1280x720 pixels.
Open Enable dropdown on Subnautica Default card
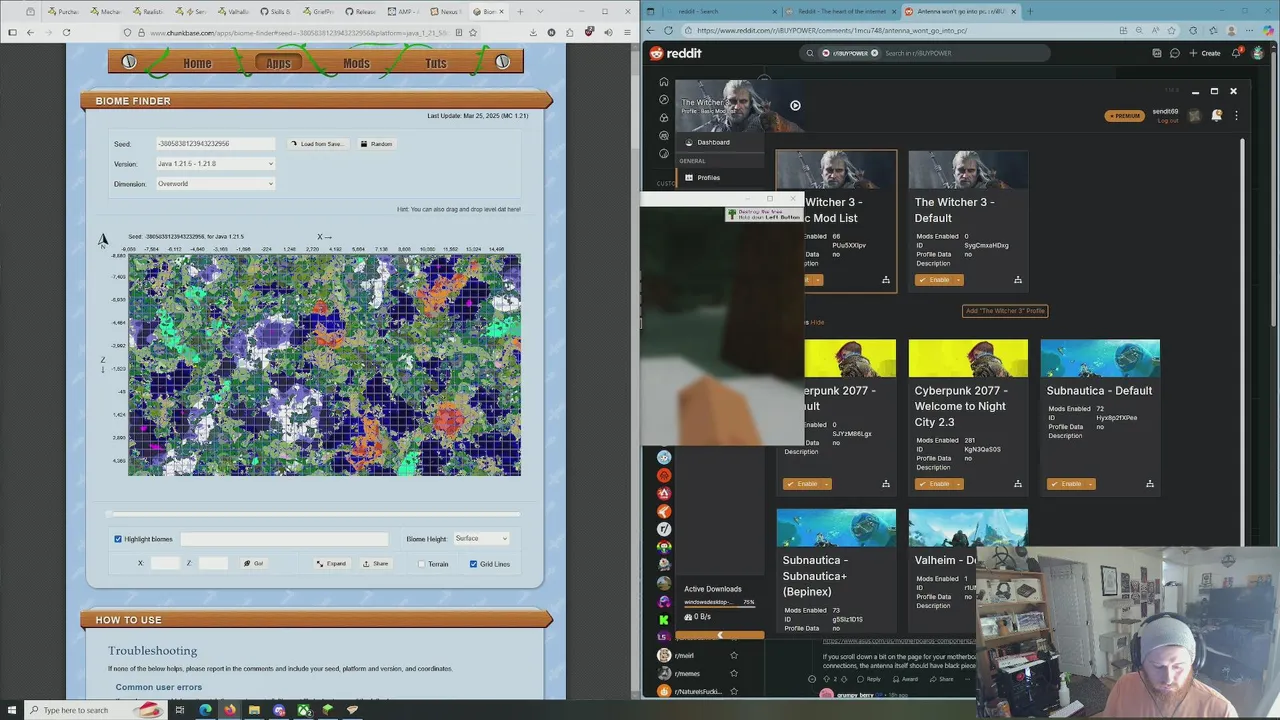click(1091, 484)
